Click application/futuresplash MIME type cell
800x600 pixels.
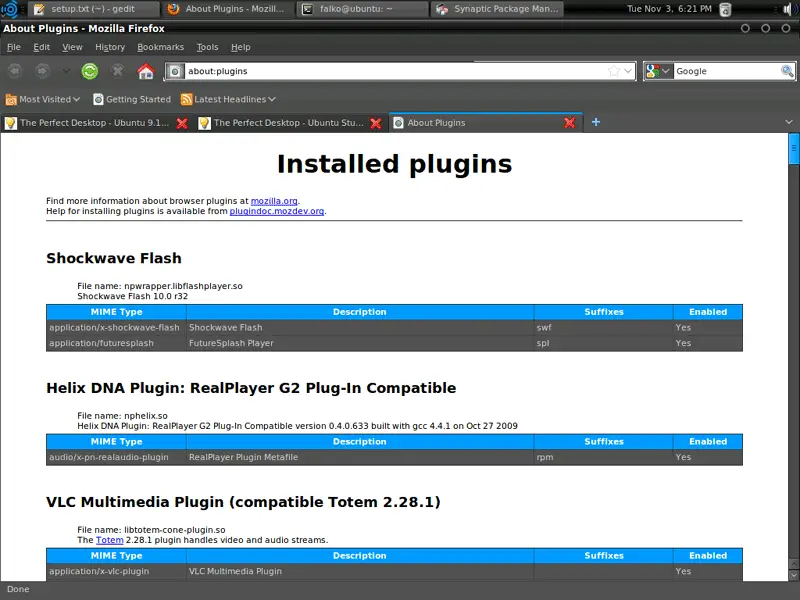pyautogui.click(x=116, y=343)
